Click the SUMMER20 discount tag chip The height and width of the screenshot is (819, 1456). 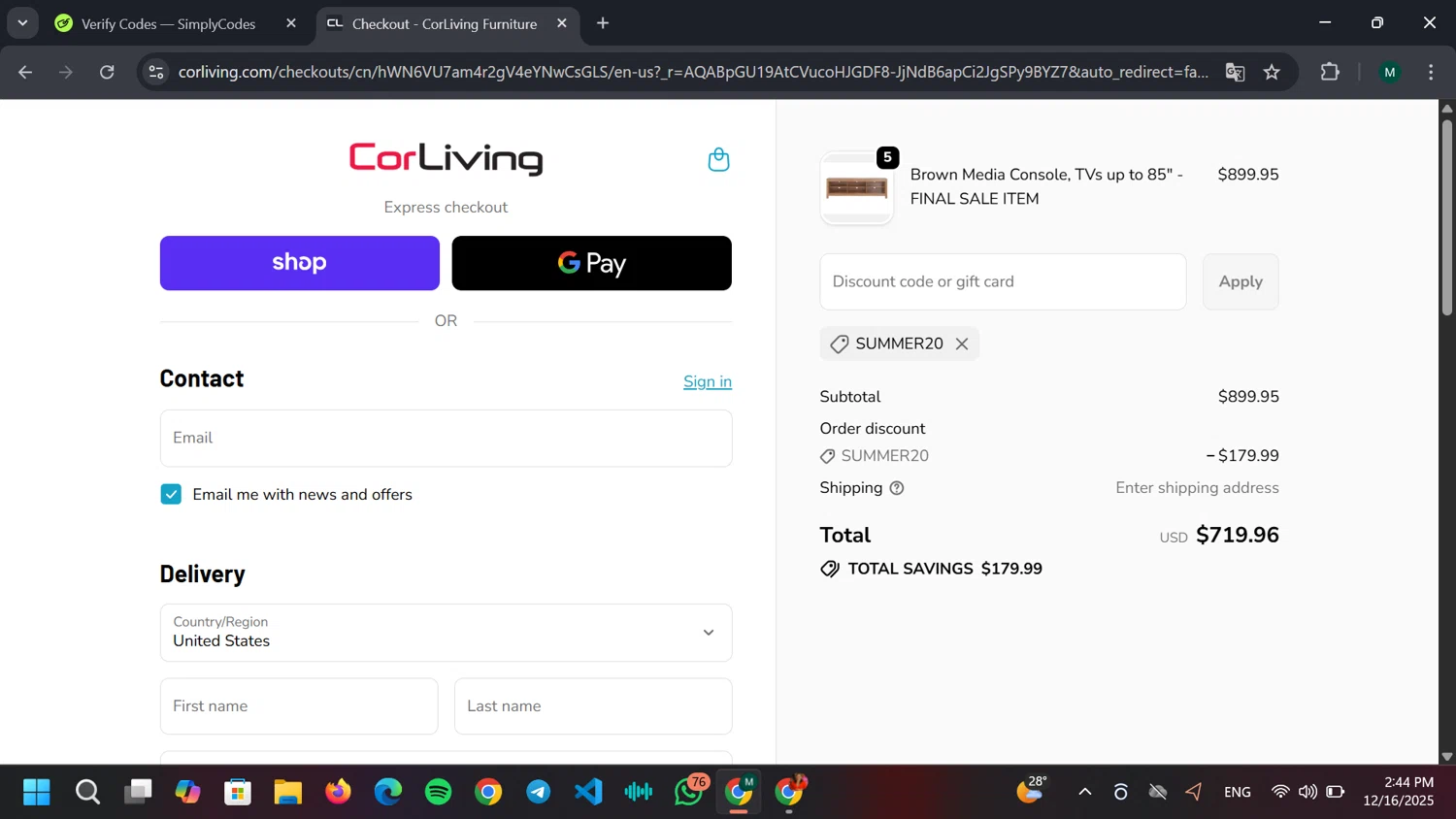click(x=899, y=344)
